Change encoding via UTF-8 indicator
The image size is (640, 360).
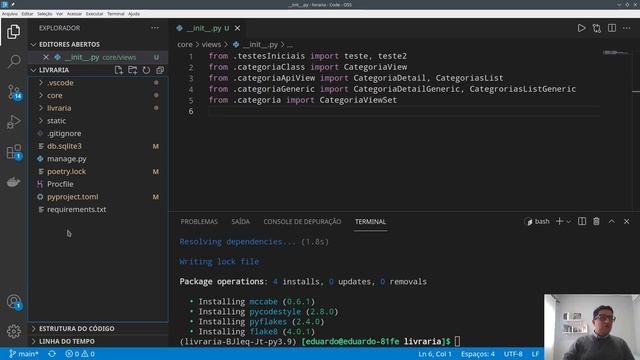[x=513, y=354]
